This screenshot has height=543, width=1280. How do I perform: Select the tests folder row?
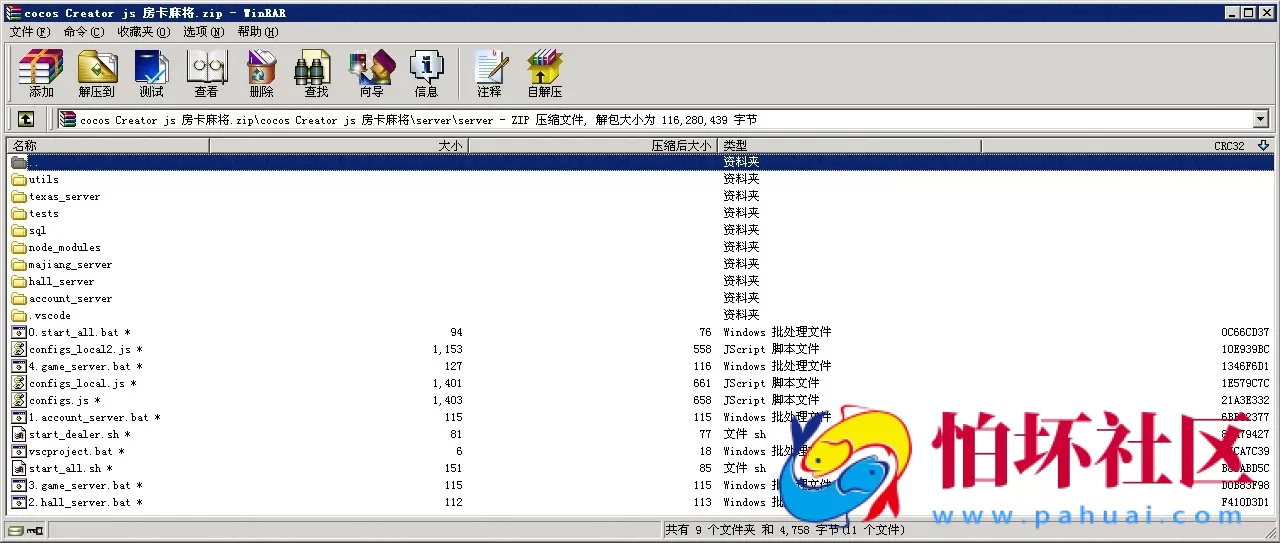[640, 213]
